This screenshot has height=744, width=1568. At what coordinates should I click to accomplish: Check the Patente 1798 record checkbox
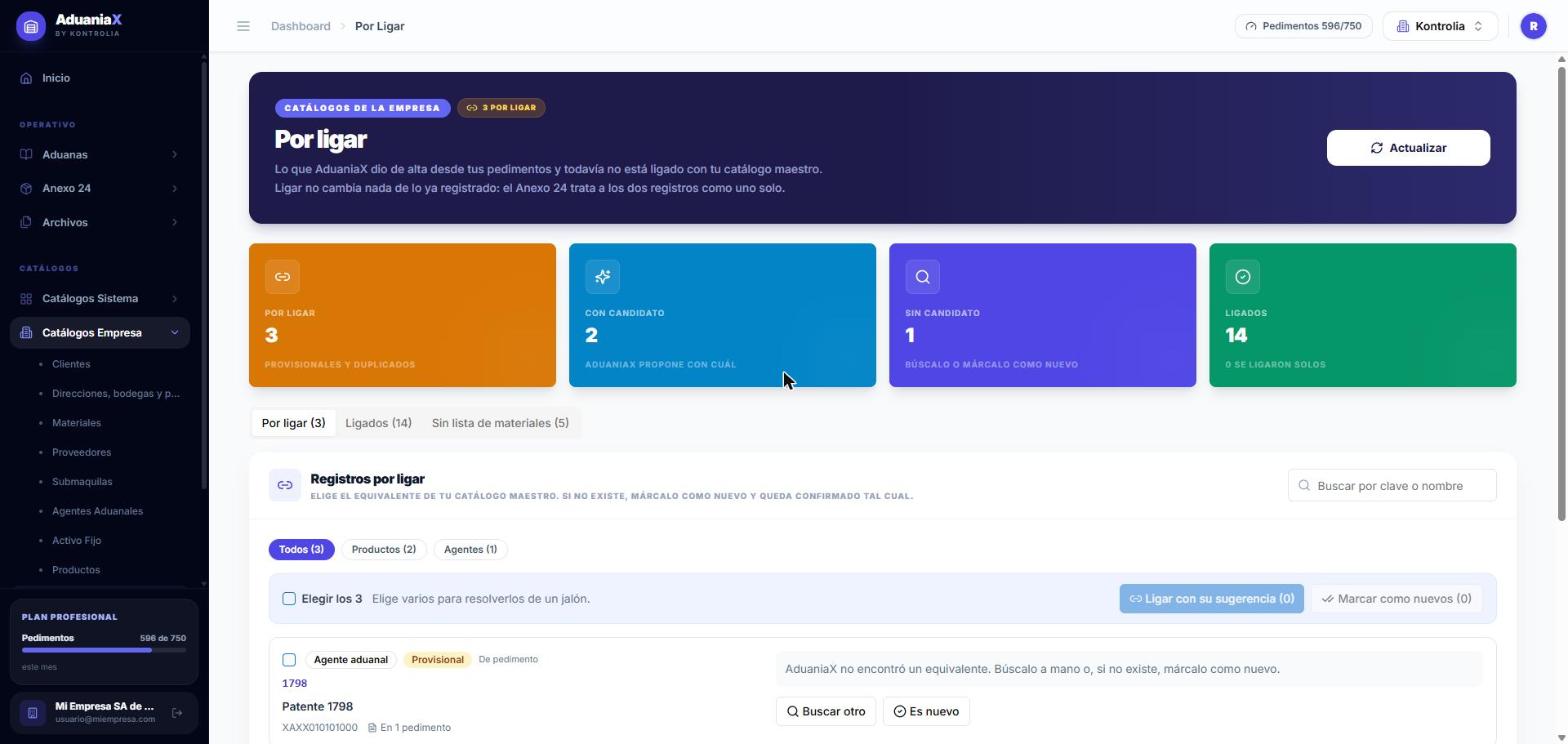point(289,660)
